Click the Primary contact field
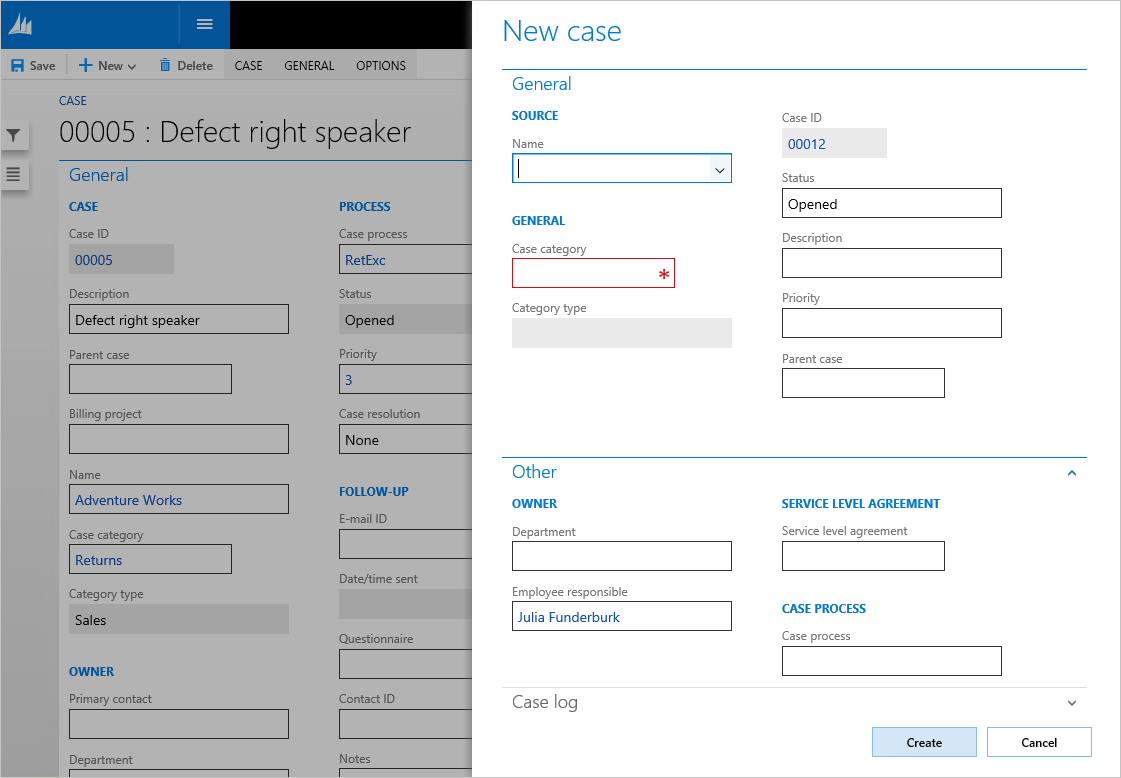 click(179, 724)
